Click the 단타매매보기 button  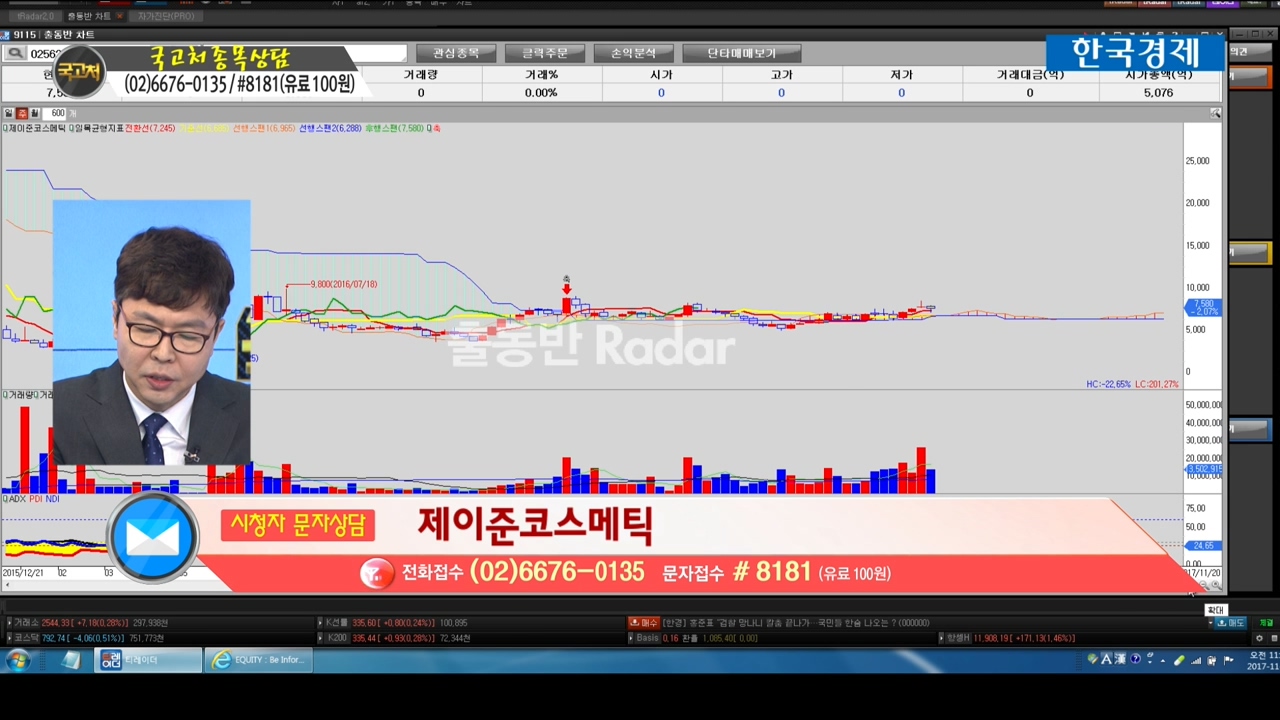coord(741,53)
